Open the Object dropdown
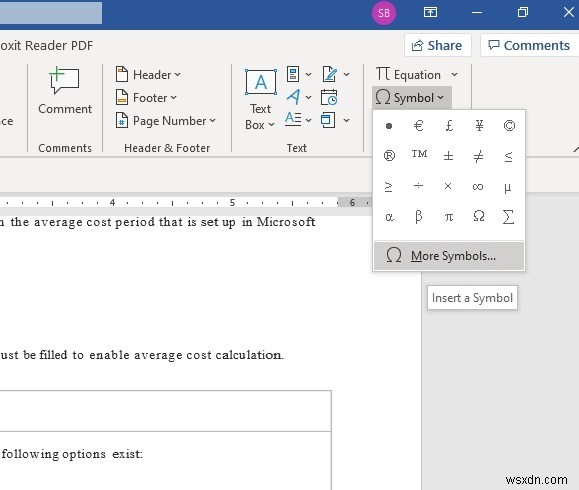The image size is (579, 490). pyautogui.click(x=335, y=120)
